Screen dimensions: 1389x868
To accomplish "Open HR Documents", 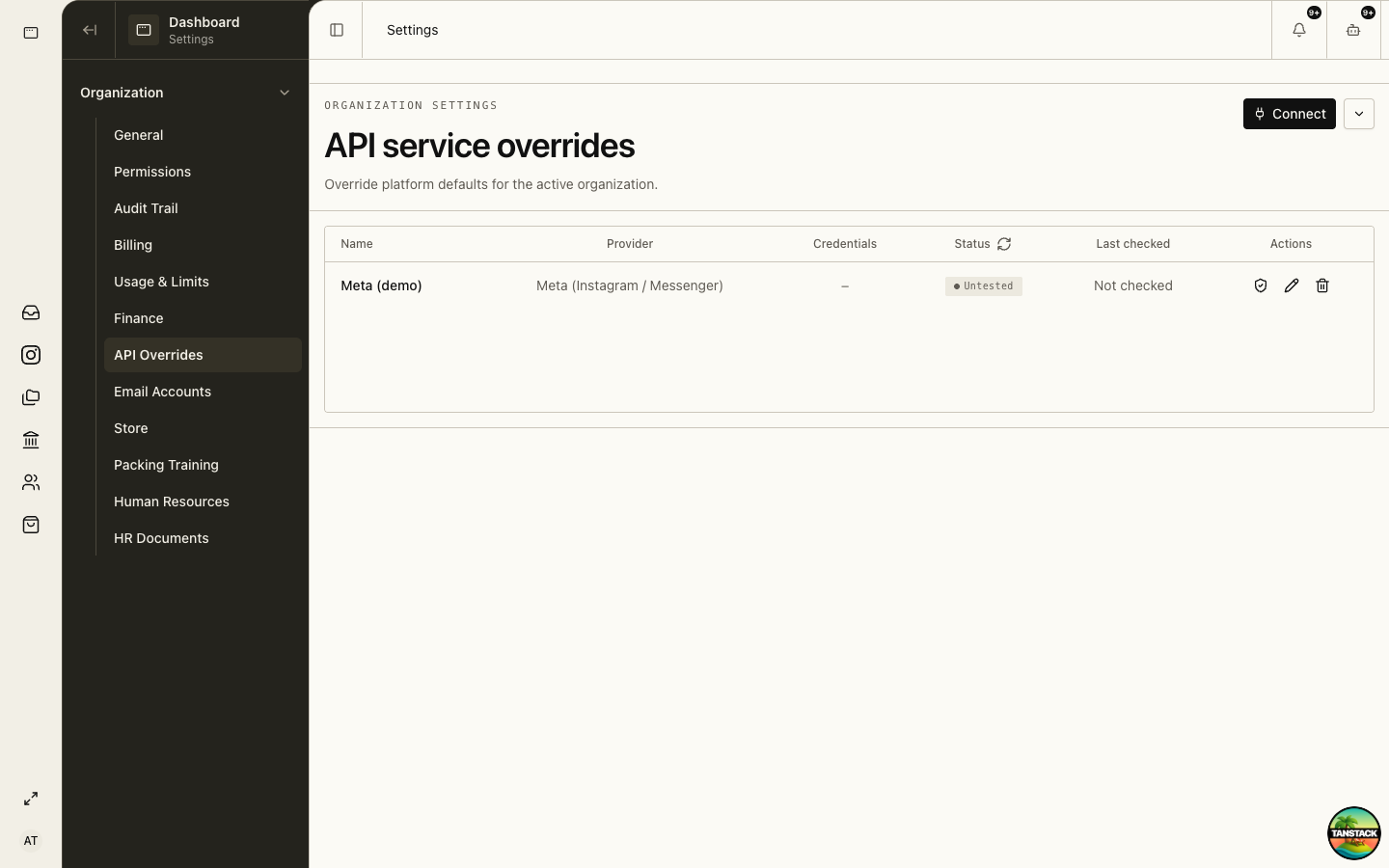I will [x=203, y=538].
